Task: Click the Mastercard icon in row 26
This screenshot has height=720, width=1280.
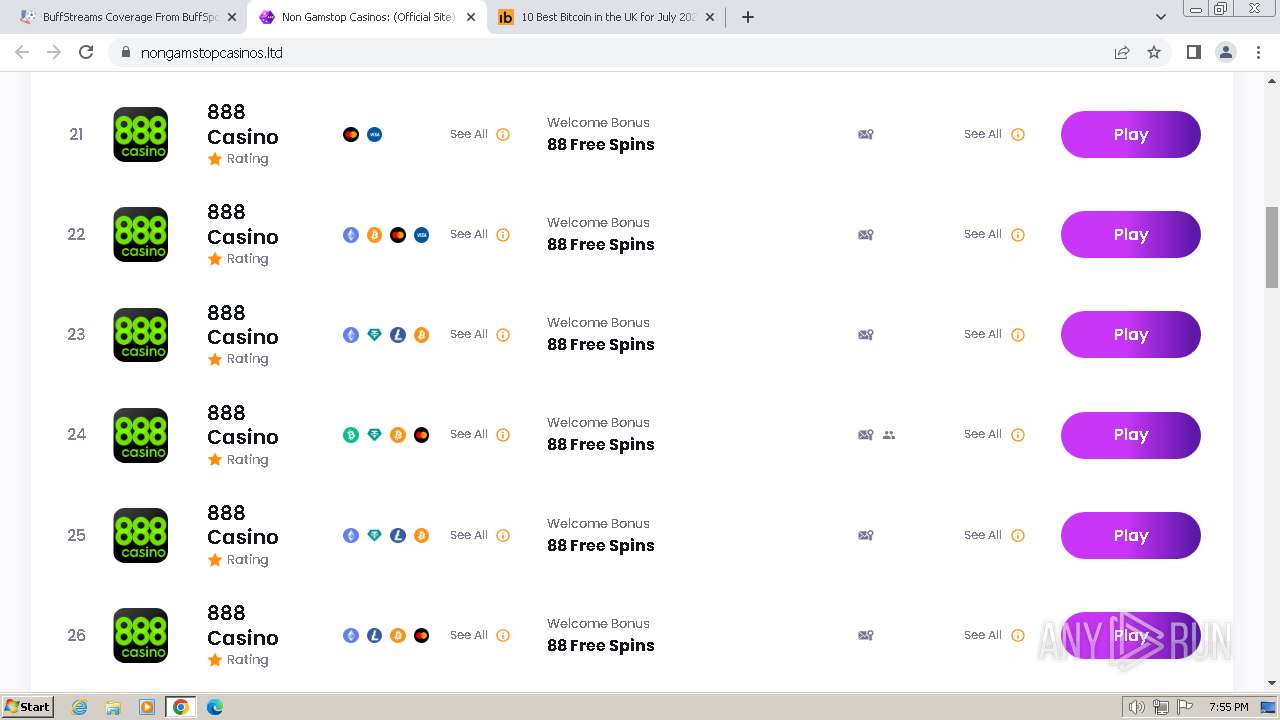Action: 422,635
